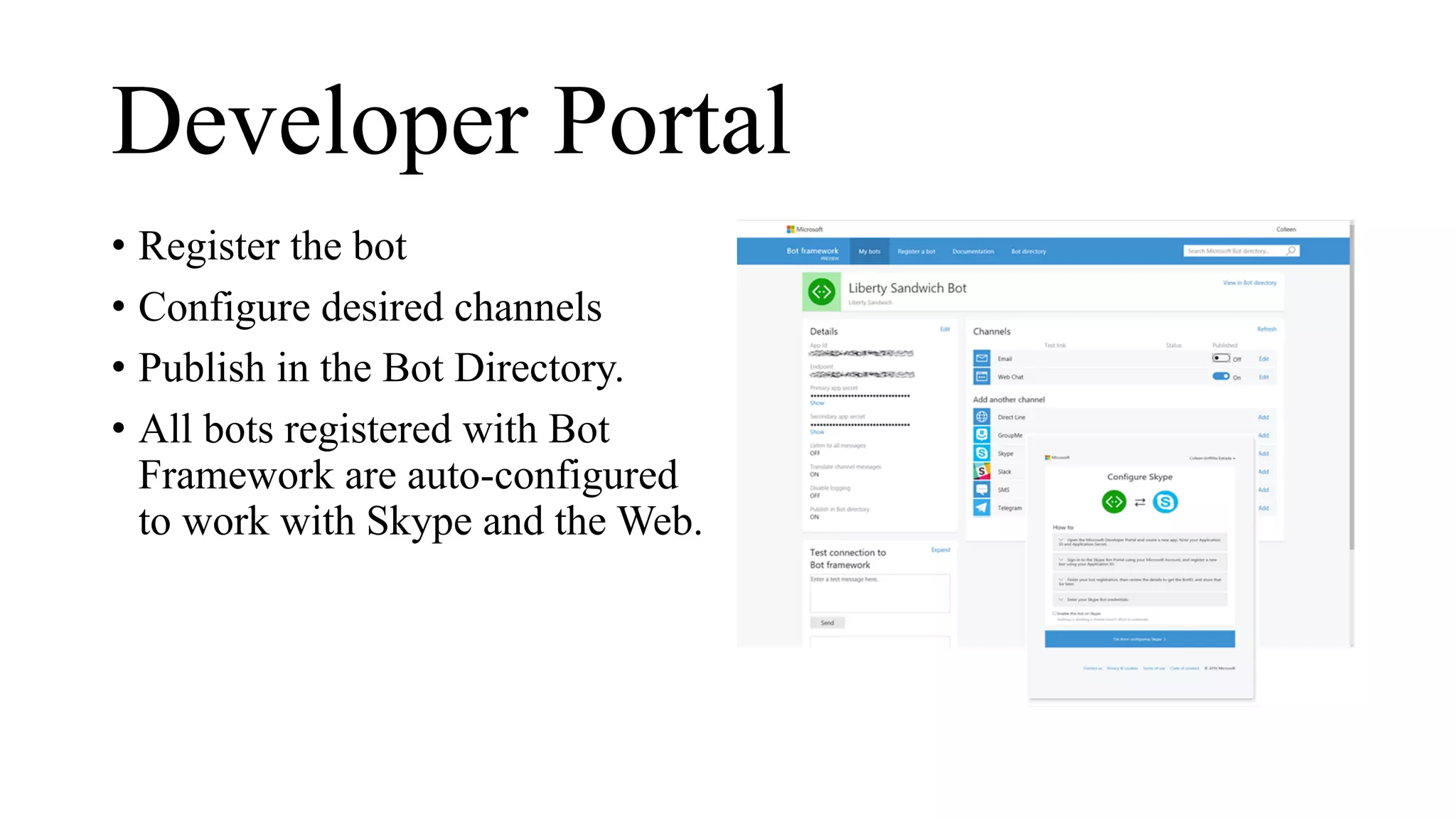Click the Skype channel icon in list
The width and height of the screenshot is (1456, 819).
[x=982, y=453]
